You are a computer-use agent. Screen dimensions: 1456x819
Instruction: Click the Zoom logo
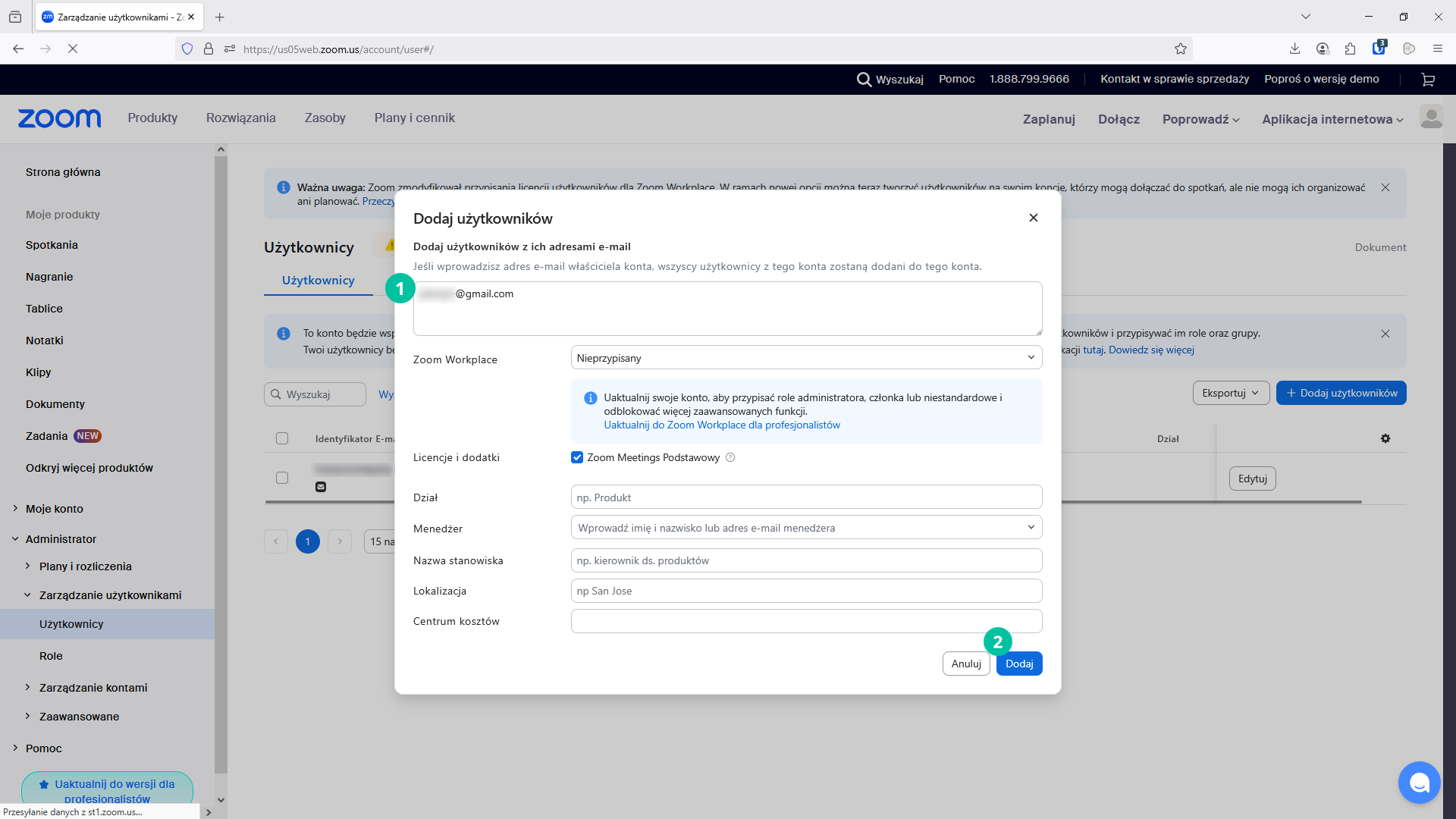59,118
